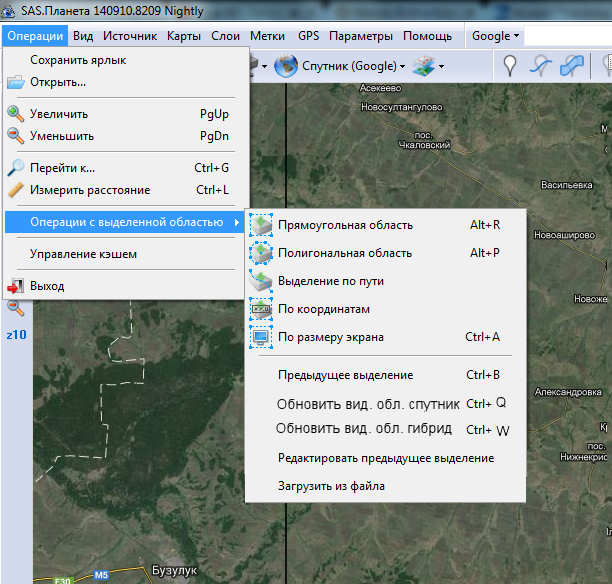
Task: Click the Увеличить zoom-in magnifier icon
Action: point(16,114)
